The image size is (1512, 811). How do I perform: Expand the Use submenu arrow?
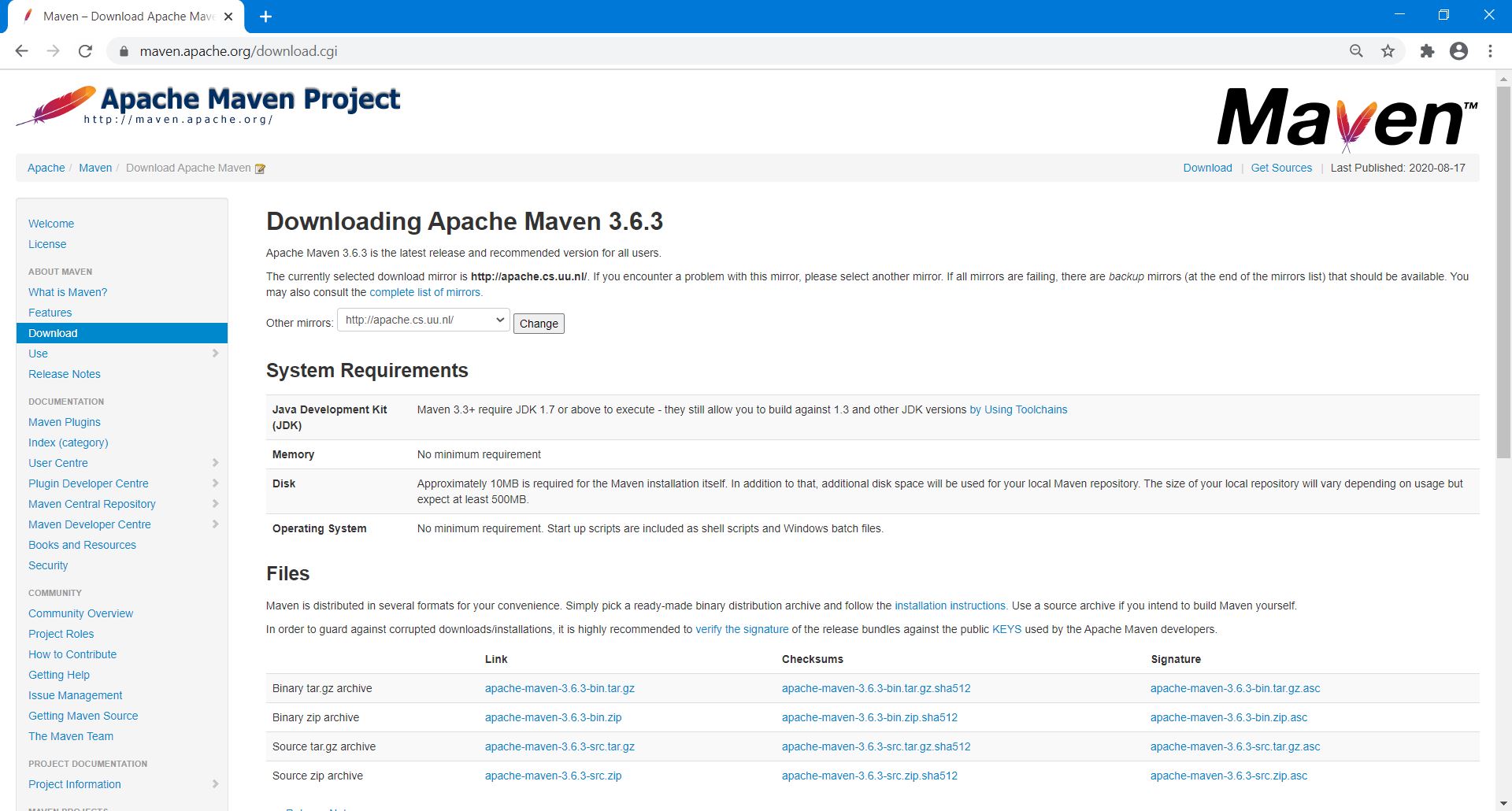[x=215, y=354]
